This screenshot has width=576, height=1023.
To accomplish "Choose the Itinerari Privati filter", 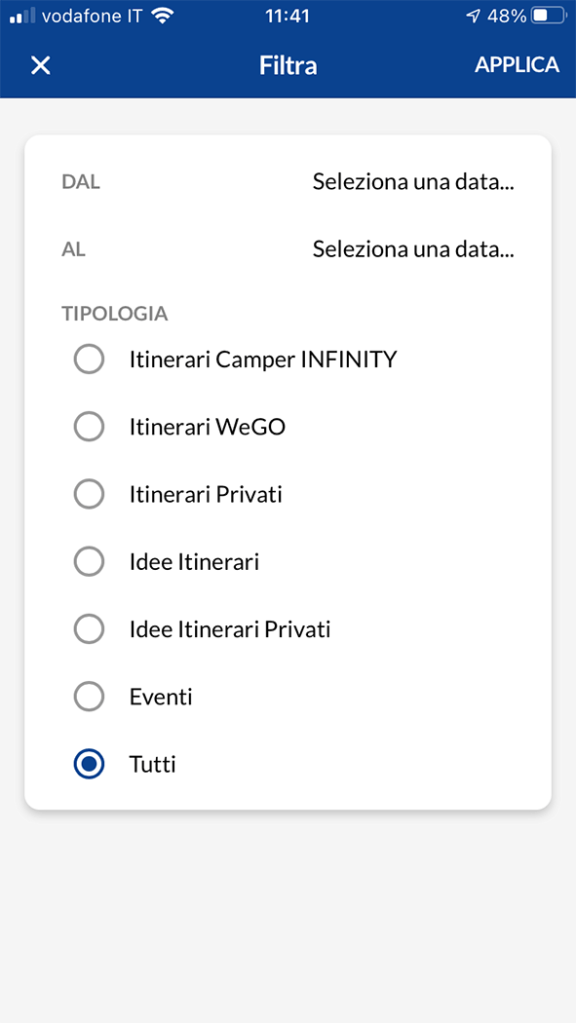I will 89,493.
